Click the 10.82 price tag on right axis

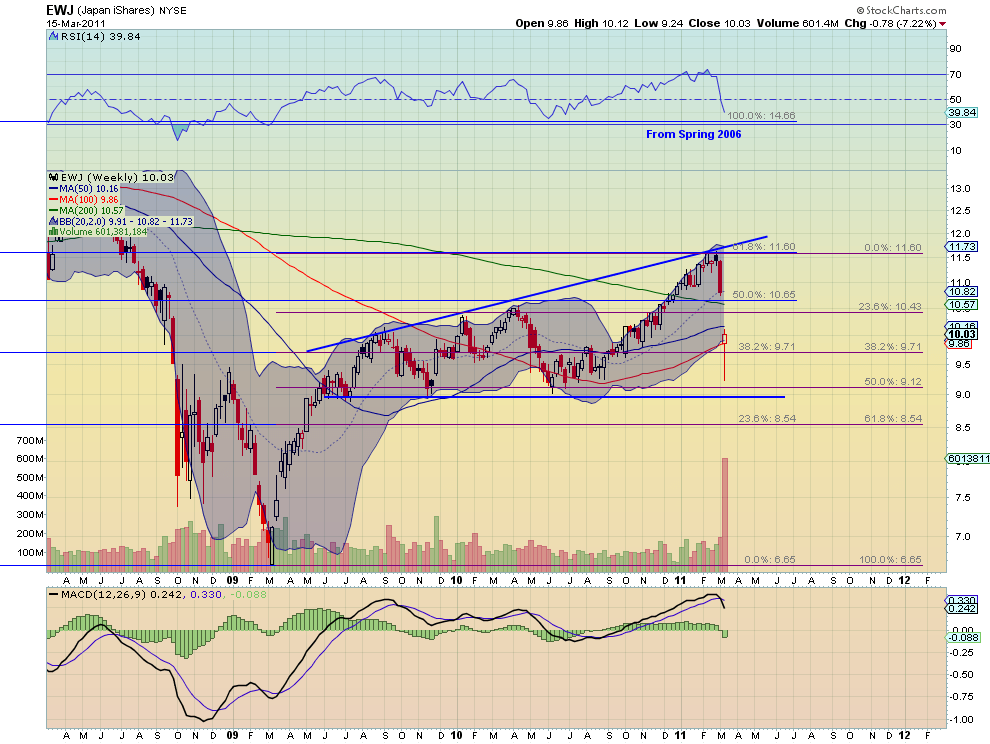(x=962, y=291)
